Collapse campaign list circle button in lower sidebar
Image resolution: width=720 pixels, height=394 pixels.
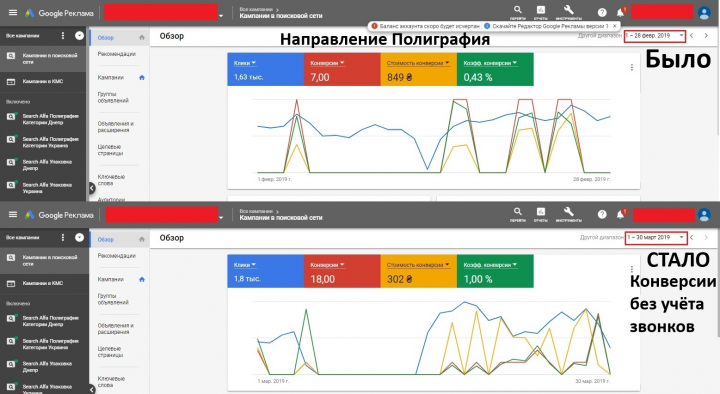79,237
